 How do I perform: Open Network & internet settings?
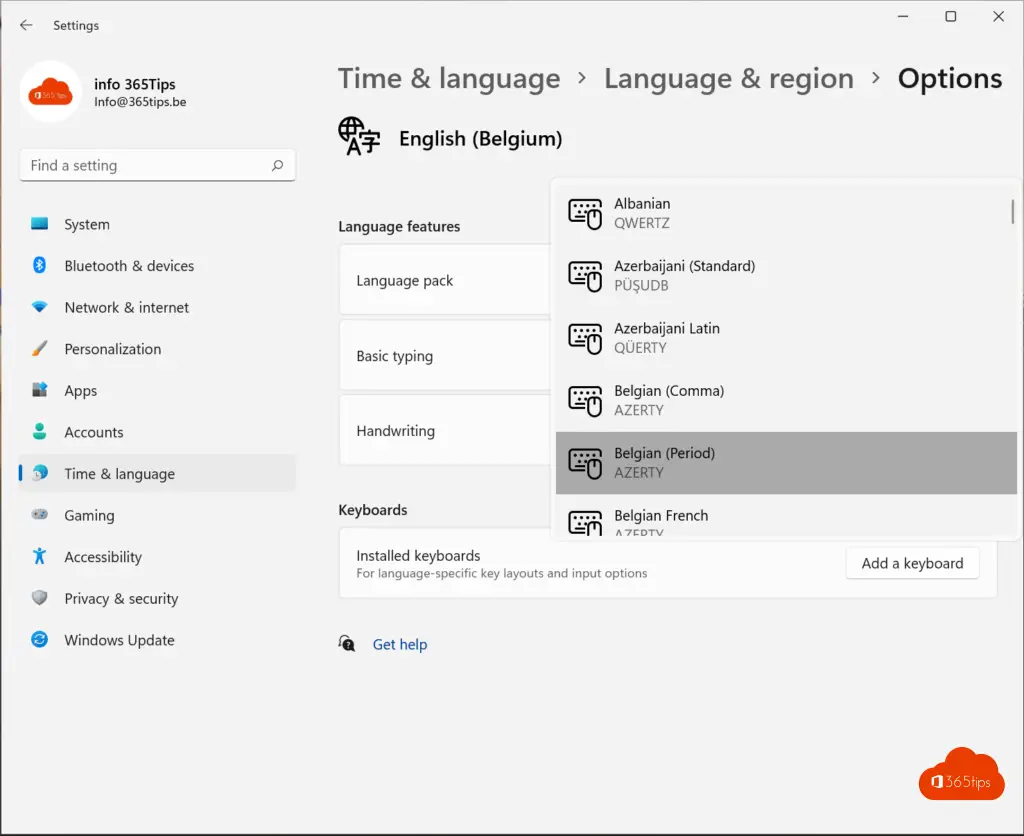(x=126, y=308)
